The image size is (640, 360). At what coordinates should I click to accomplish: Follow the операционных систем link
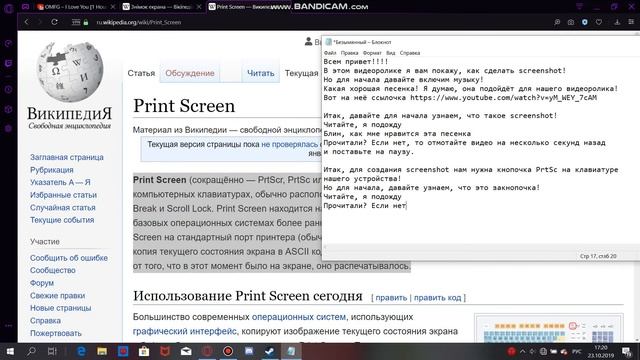coord(299,317)
